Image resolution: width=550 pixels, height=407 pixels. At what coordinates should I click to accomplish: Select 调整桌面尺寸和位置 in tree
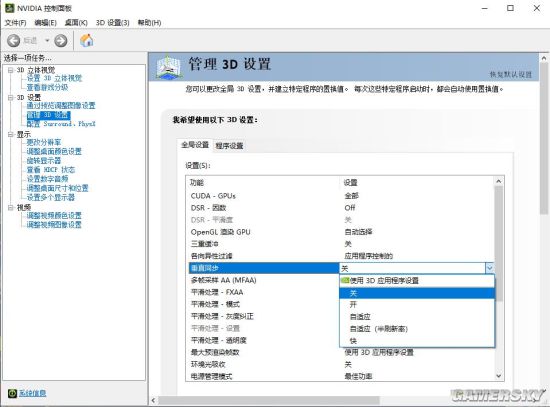[58, 188]
